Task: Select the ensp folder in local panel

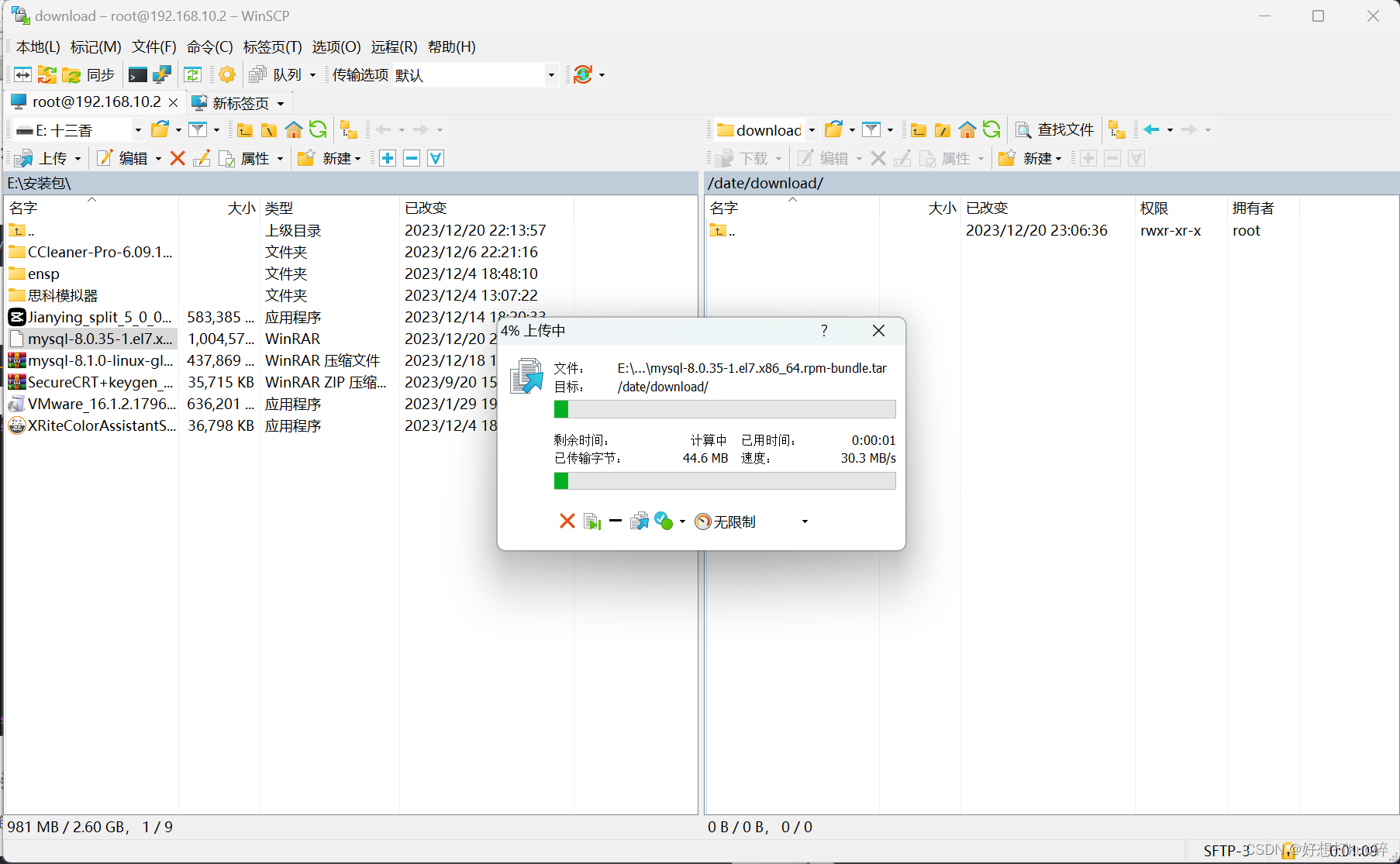Action: click(43, 274)
